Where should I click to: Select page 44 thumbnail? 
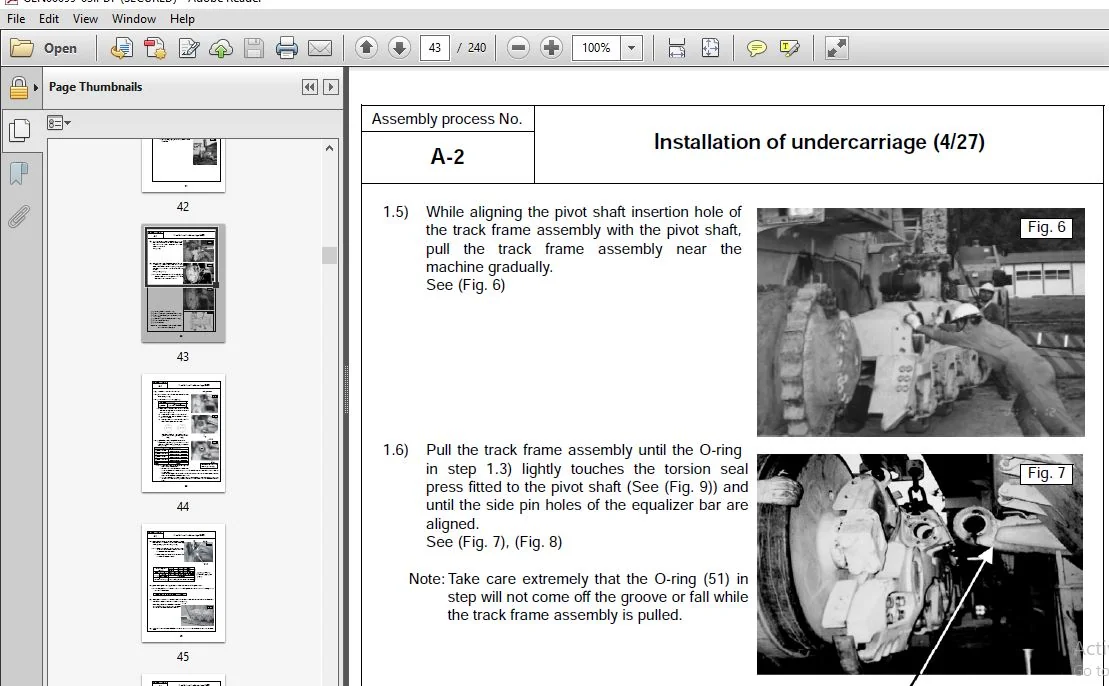coord(183,434)
